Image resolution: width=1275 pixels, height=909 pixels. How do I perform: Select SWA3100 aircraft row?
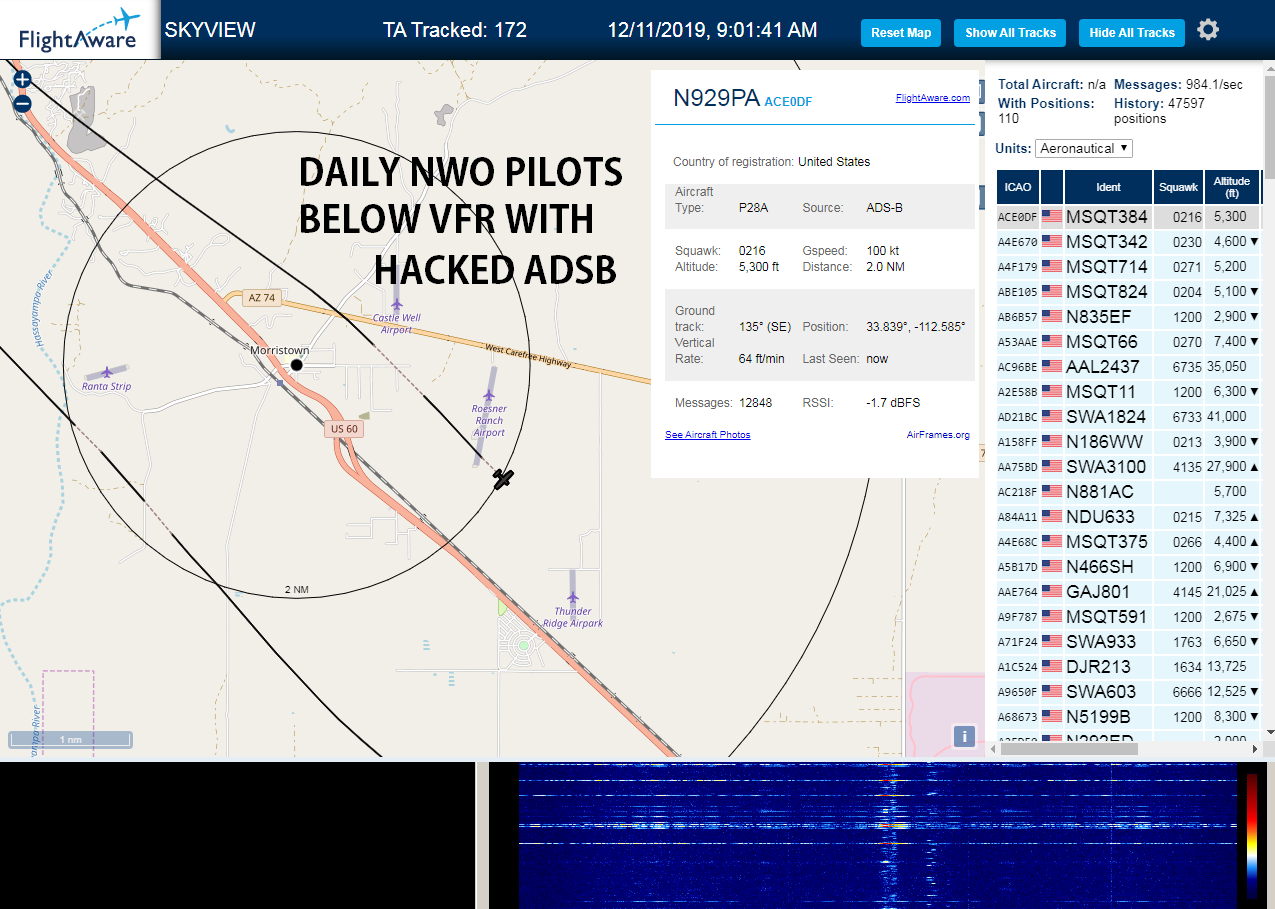(x=1129, y=466)
